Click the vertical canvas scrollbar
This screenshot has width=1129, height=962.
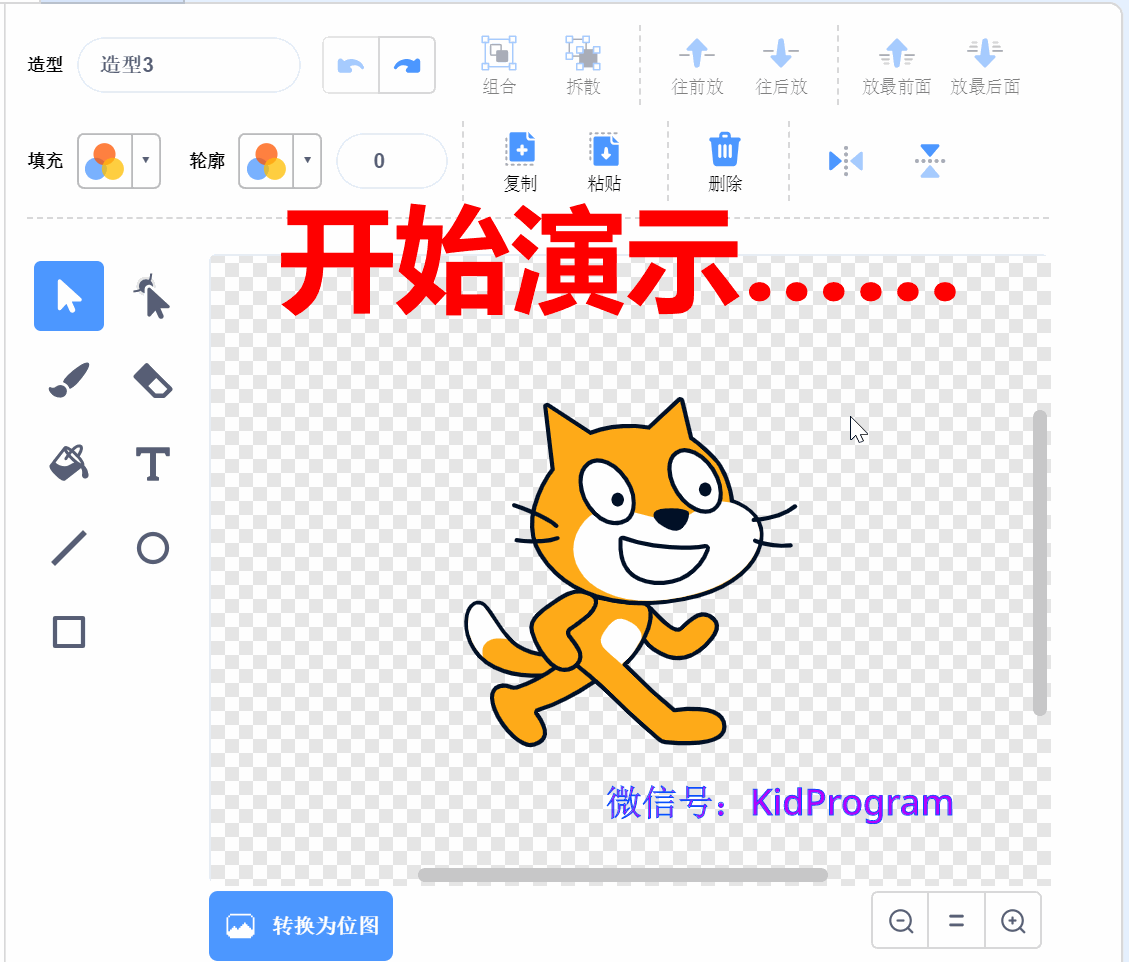pos(1040,563)
